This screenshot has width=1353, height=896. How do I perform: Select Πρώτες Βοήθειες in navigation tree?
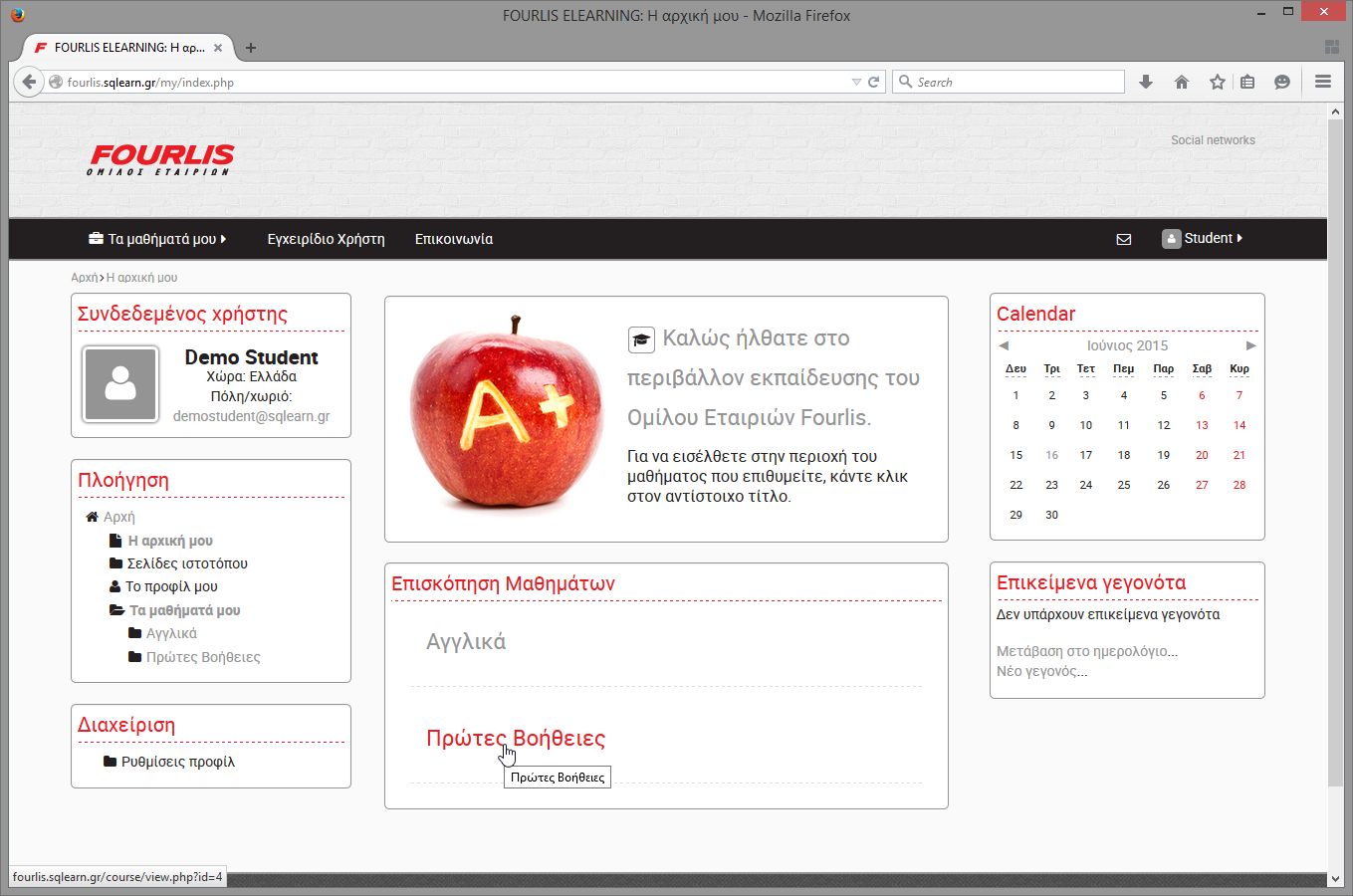pos(203,657)
